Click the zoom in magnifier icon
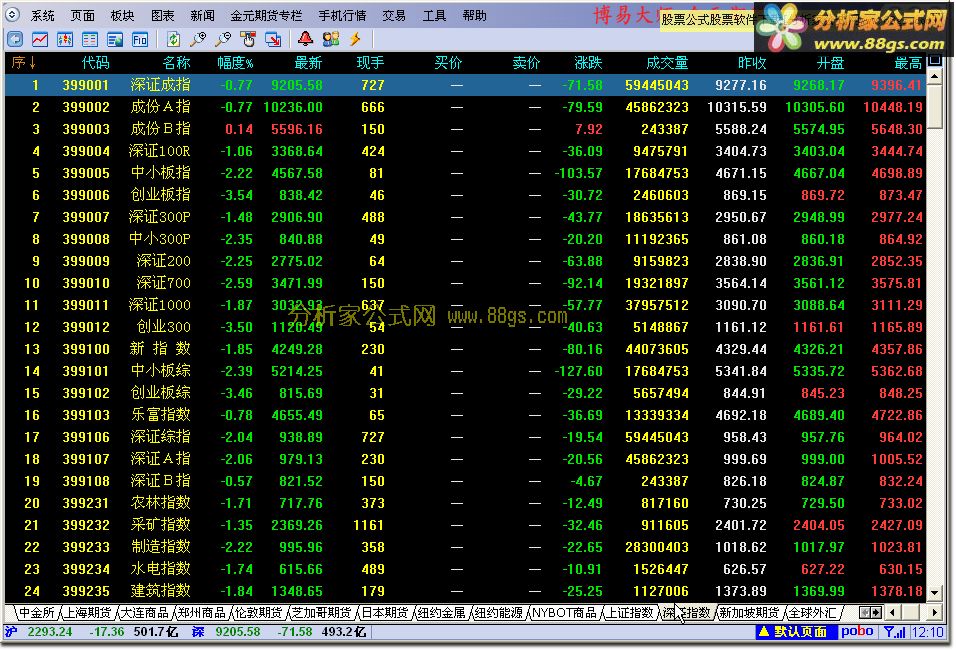The image size is (956, 650). coord(198,40)
